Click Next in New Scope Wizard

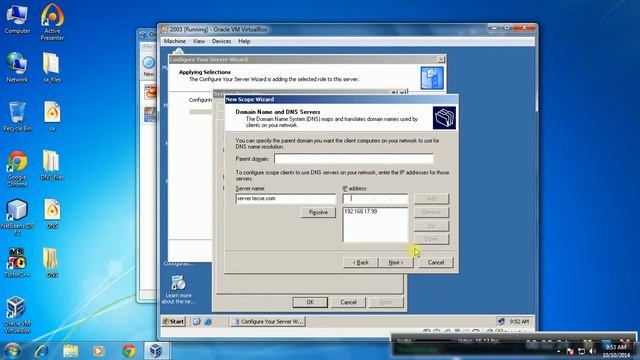(396, 262)
